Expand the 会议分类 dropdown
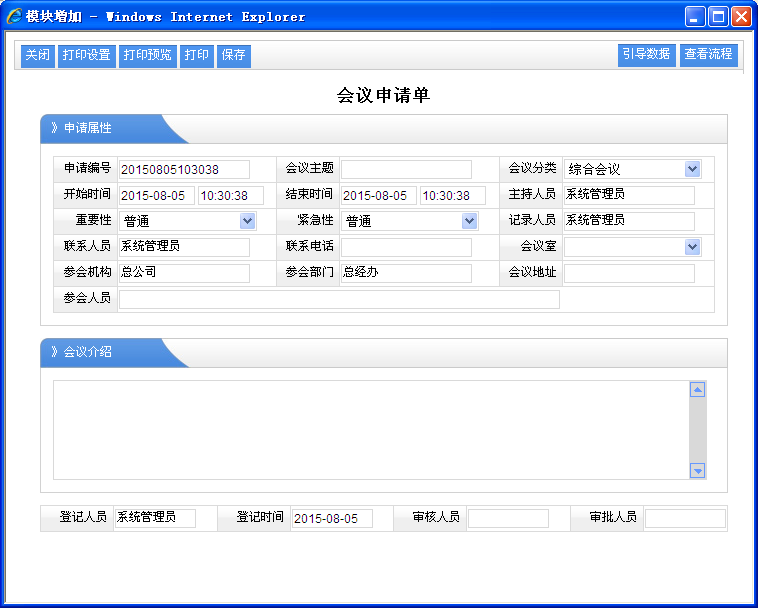 pos(692,169)
